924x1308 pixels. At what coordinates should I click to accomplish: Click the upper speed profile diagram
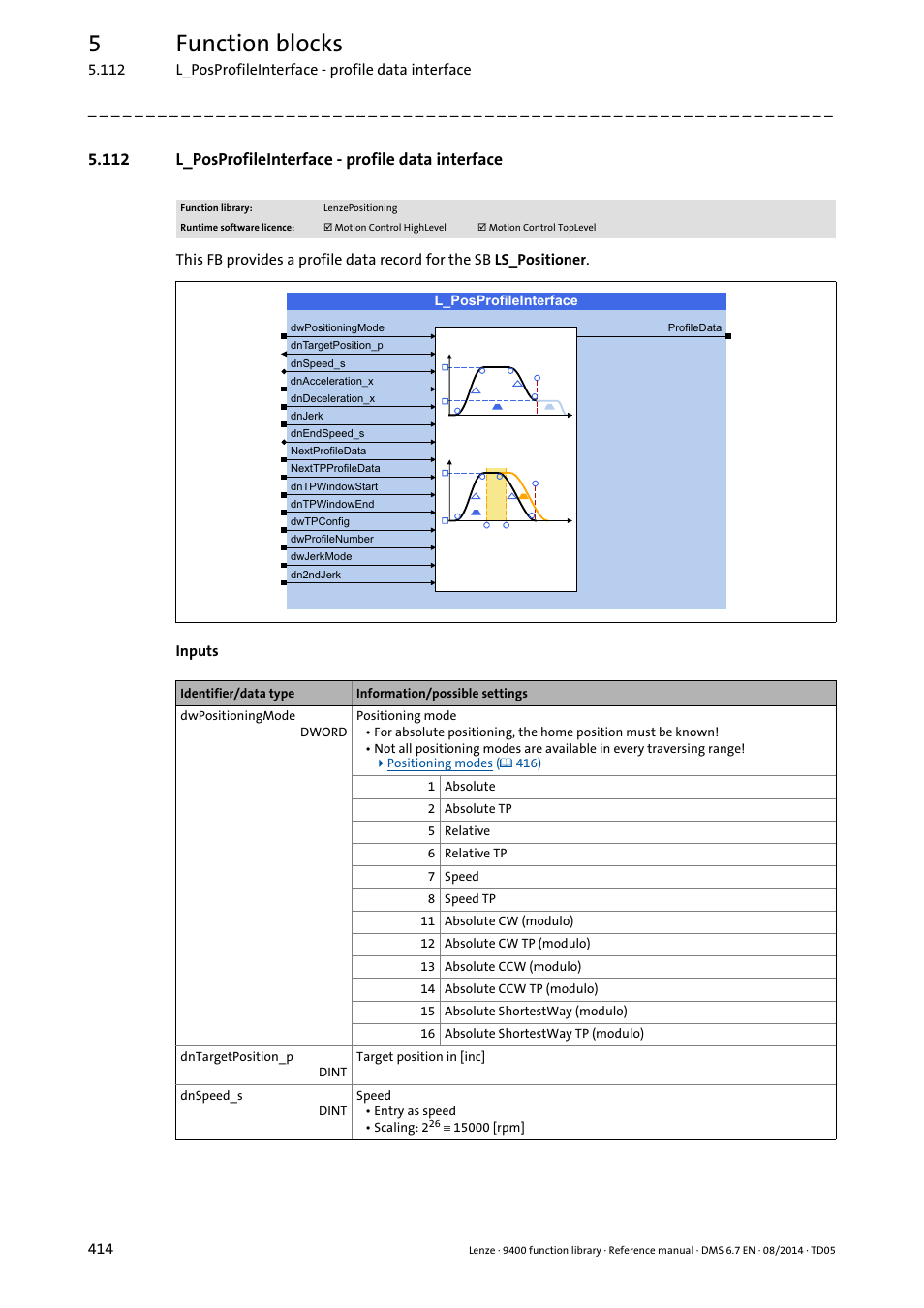click(x=506, y=386)
